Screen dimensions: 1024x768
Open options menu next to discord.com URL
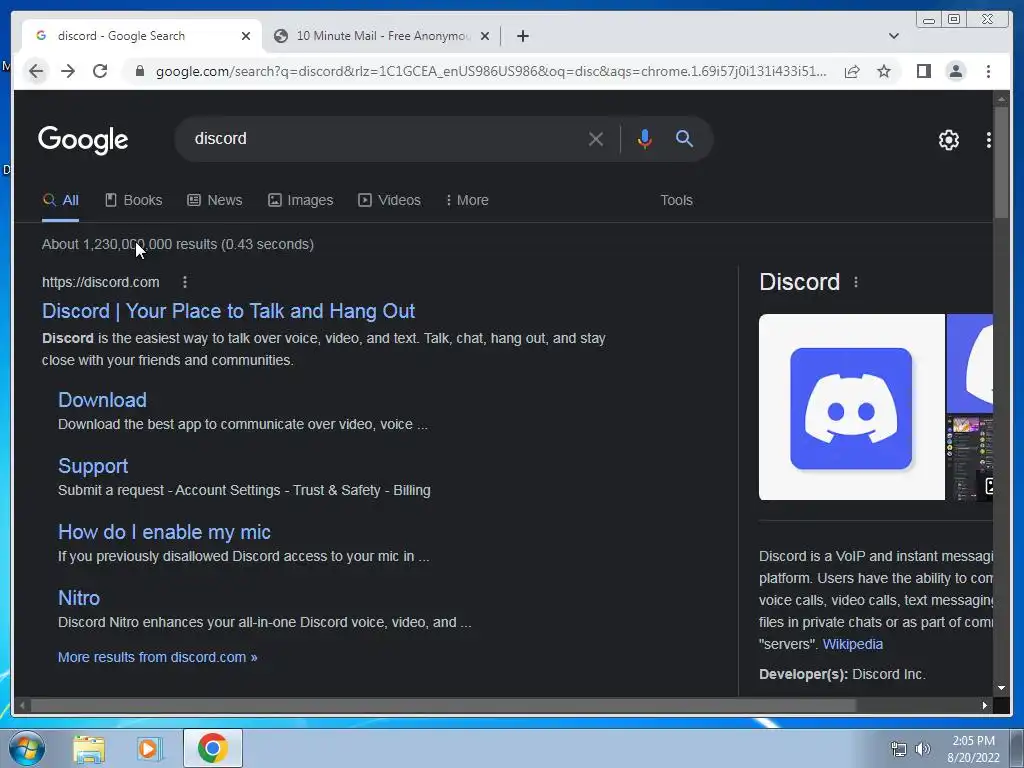[185, 282]
